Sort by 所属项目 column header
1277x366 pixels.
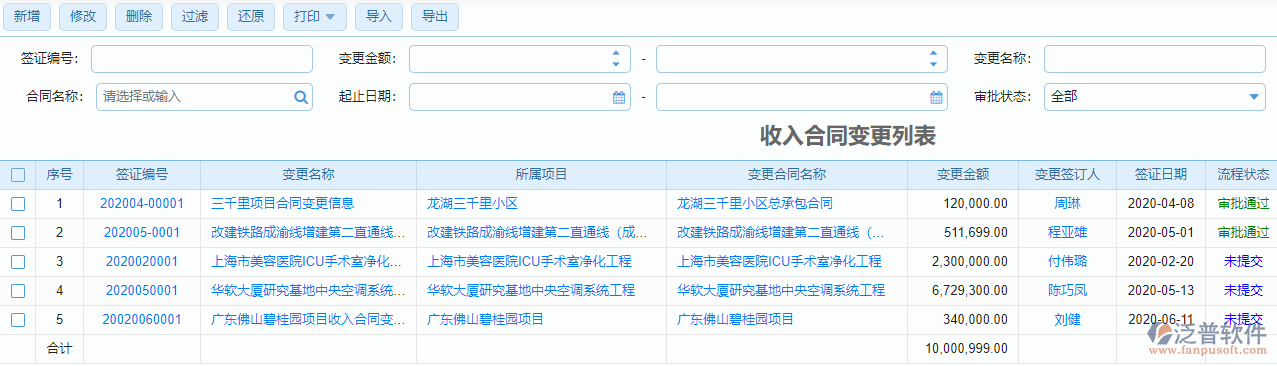[x=542, y=175]
